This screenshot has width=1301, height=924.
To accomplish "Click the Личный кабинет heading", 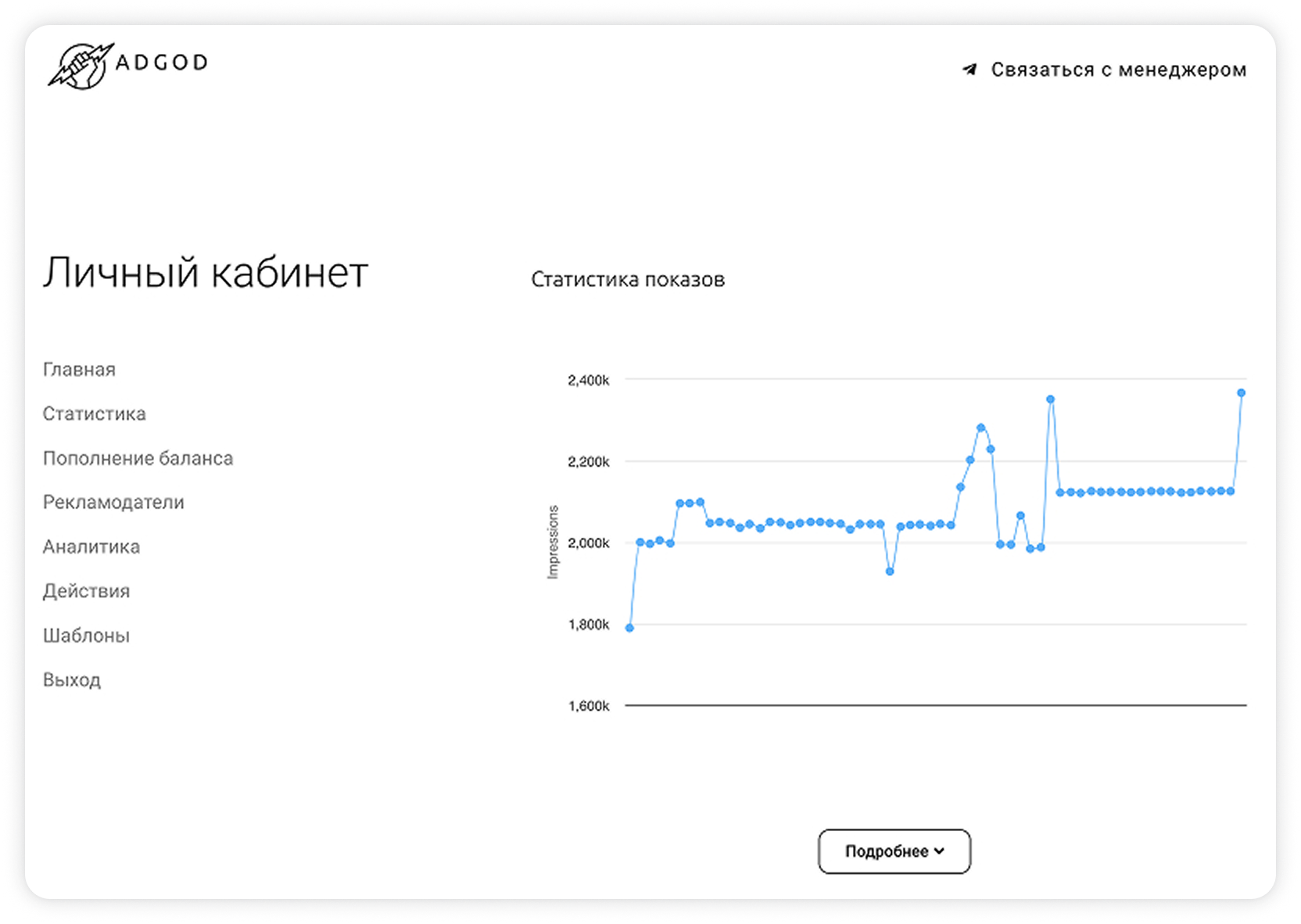I will (x=205, y=273).
